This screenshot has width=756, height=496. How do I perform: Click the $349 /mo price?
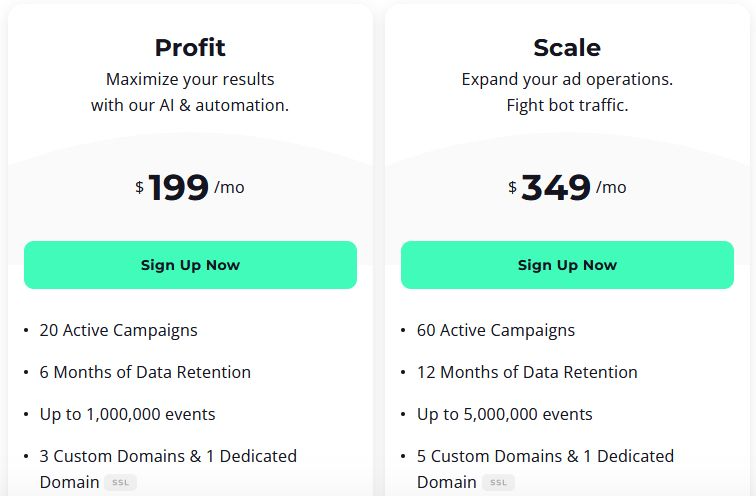click(x=567, y=187)
